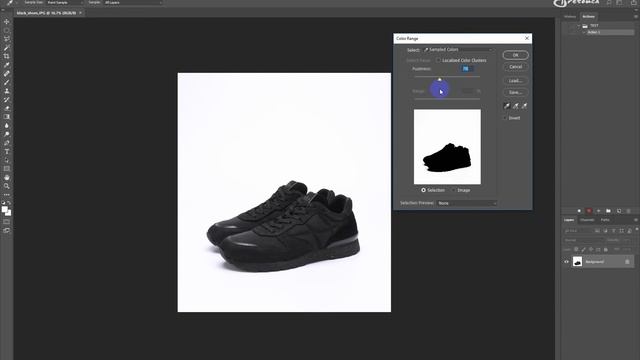
Task: Select the Zoom tool
Action: pyautogui.click(x=7, y=186)
